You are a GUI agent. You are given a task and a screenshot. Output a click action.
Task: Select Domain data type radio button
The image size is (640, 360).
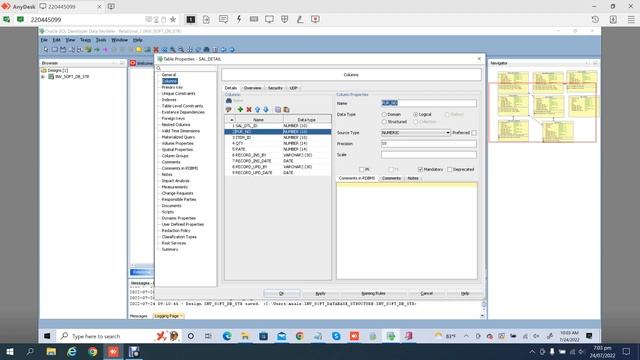click(384, 115)
